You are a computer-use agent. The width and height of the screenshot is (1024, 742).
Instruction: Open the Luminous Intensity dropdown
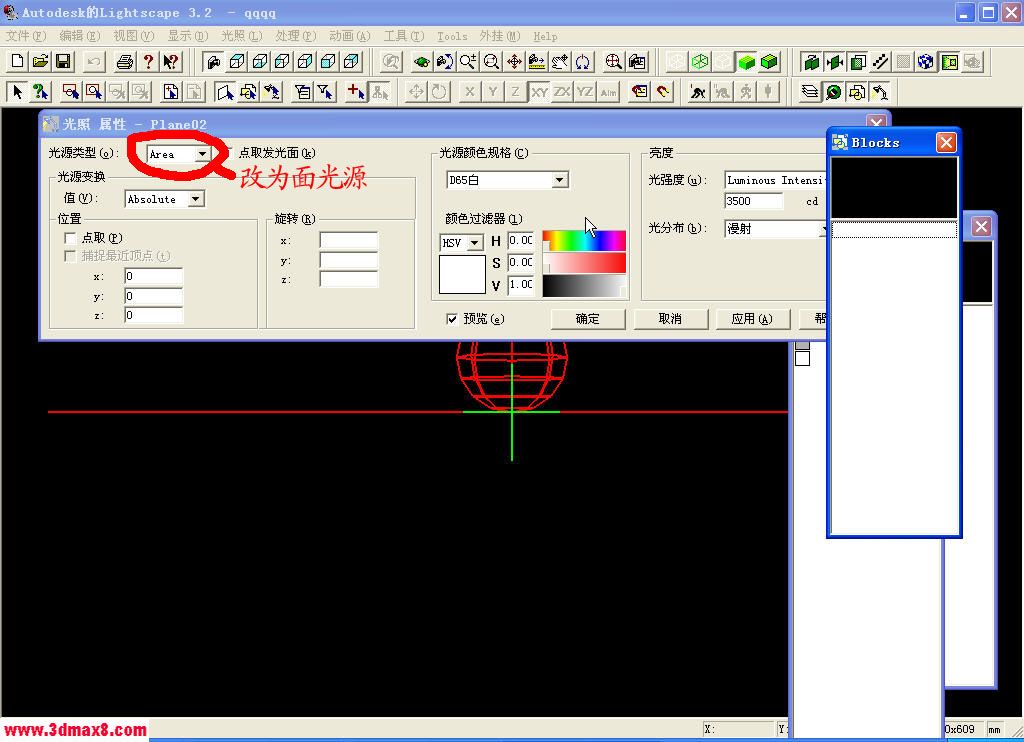coord(776,180)
